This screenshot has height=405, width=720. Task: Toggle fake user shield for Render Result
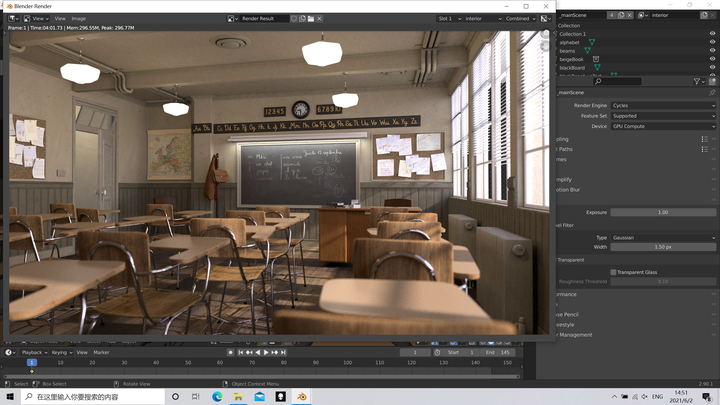[x=294, y=19]
